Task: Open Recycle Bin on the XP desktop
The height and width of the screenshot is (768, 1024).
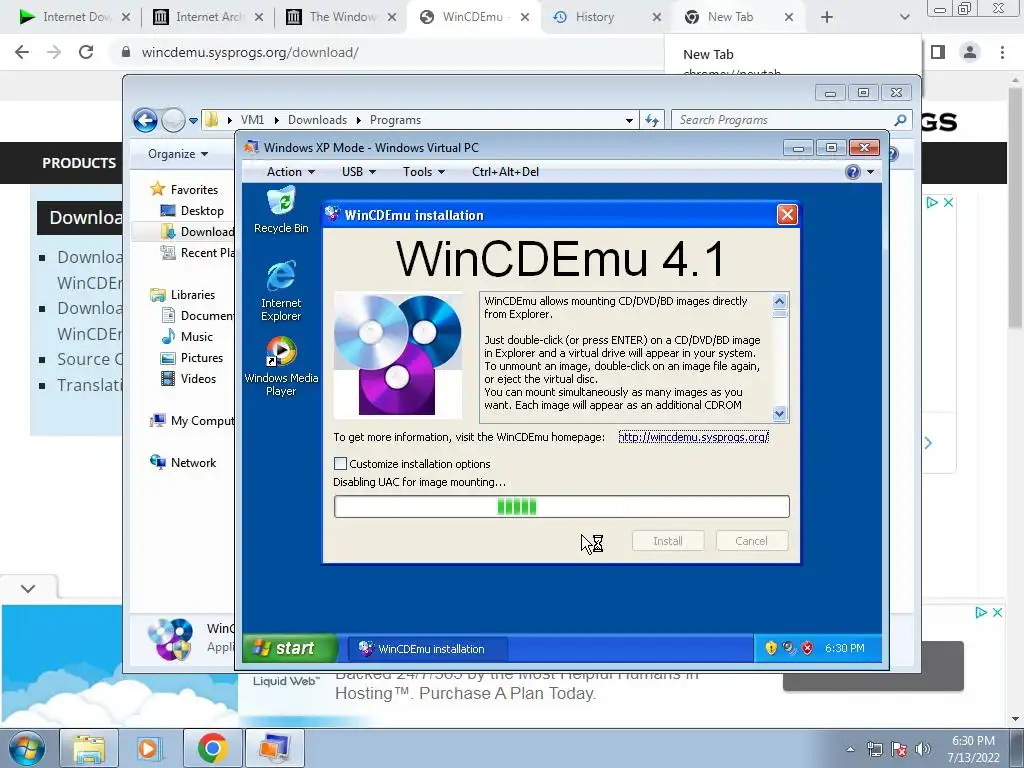Action: [x=281, y=210]
